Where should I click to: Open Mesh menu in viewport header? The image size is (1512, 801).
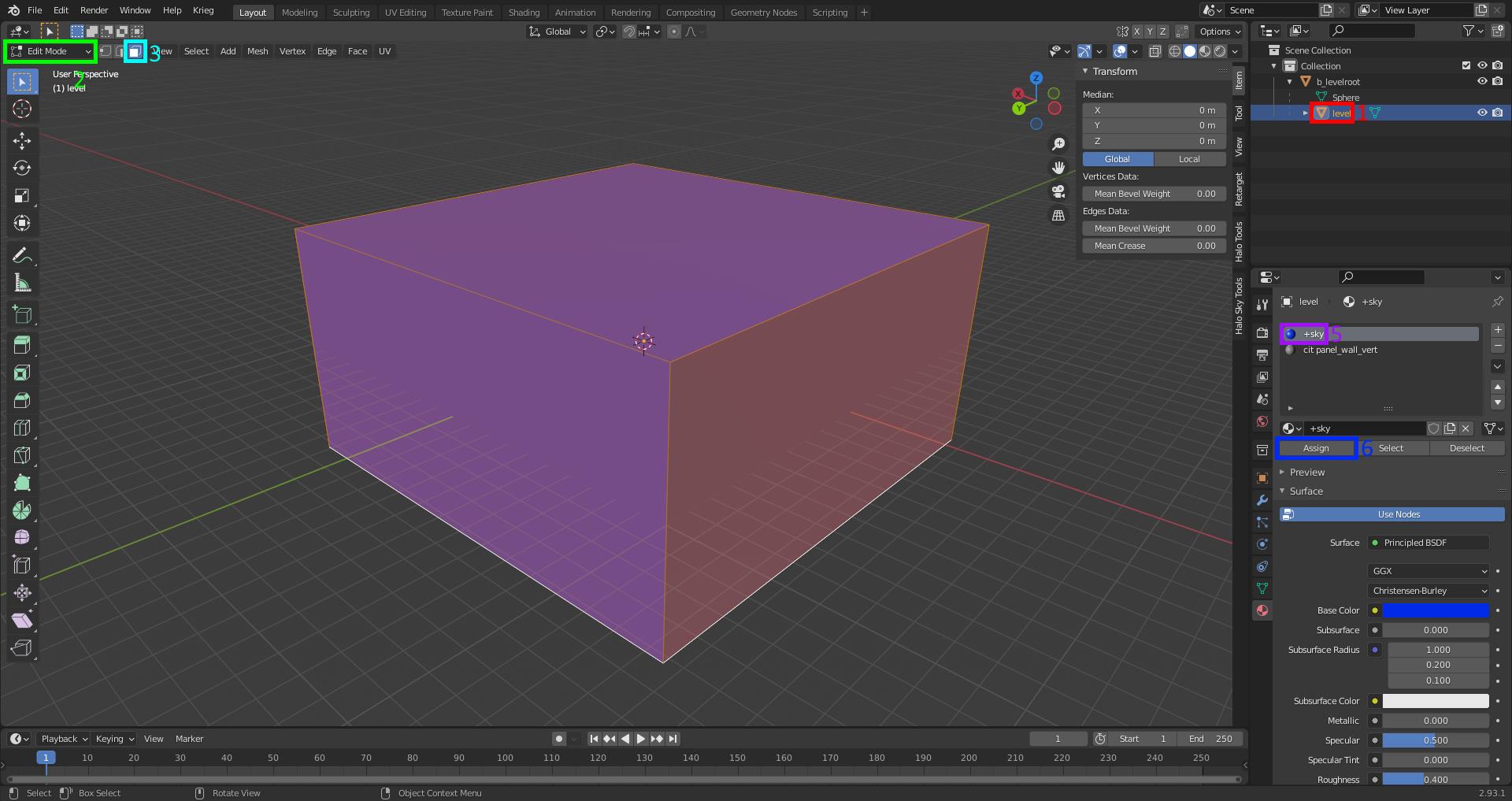tap(258, 51)
